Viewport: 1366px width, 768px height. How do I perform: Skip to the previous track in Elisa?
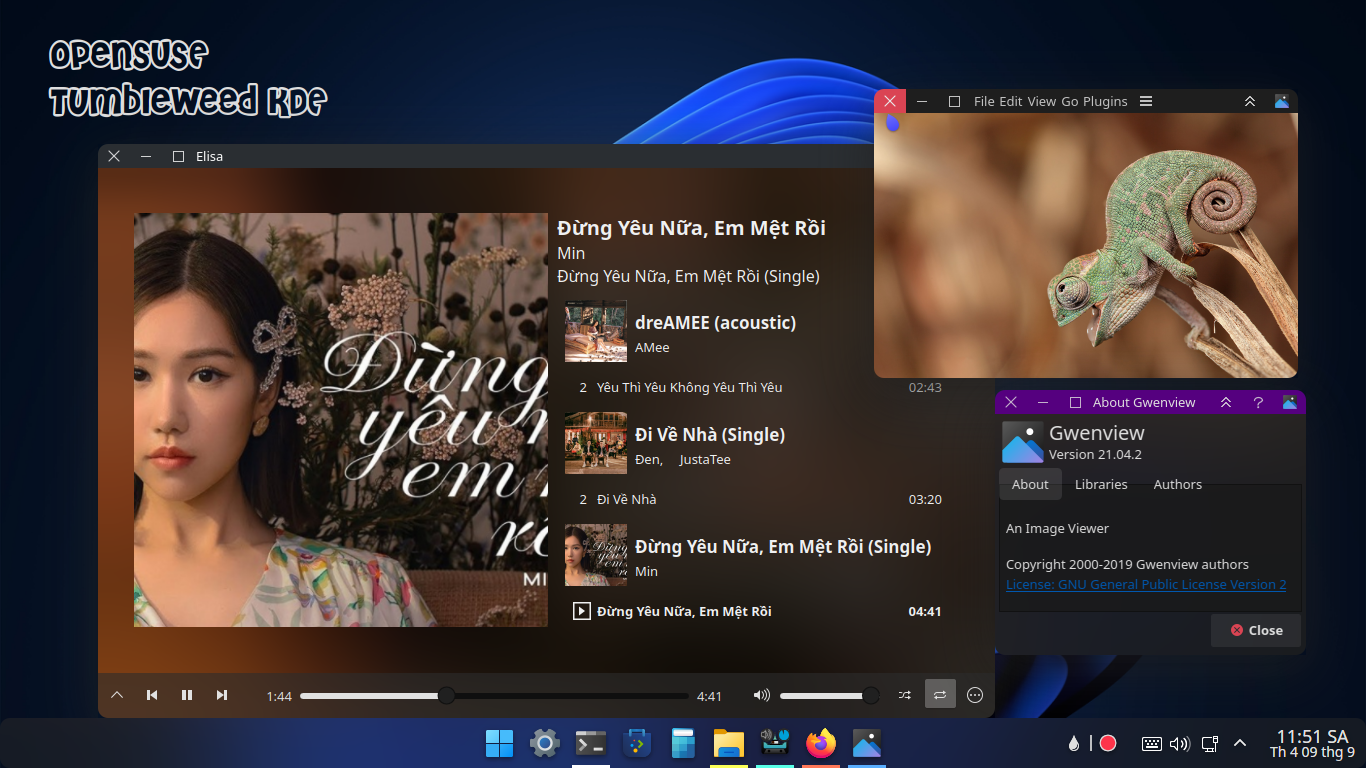coord(152,695)
